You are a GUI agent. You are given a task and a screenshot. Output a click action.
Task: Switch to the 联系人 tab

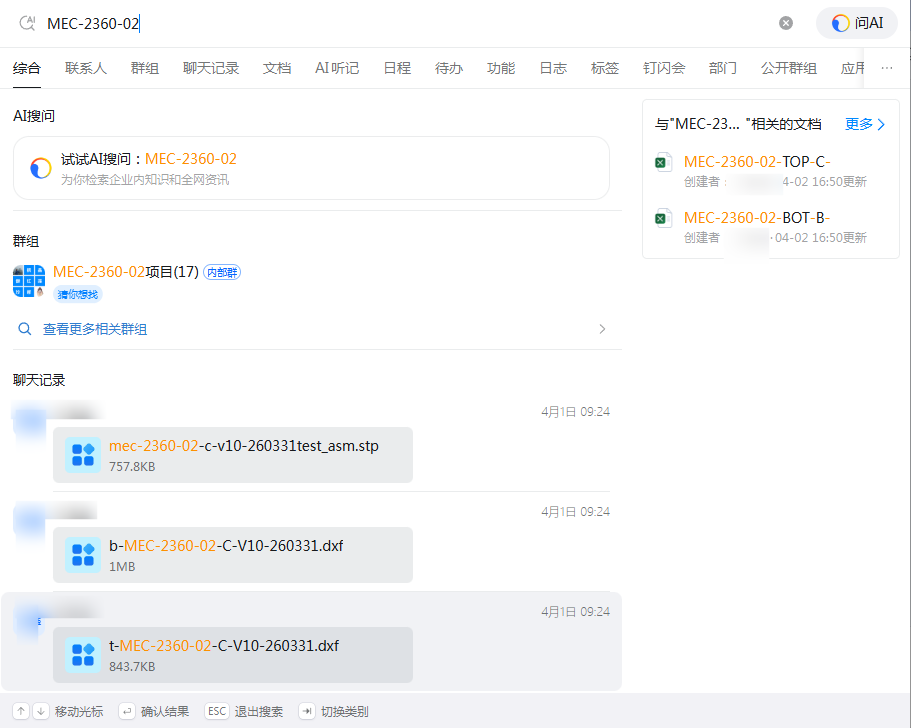click(x=86, y=68)
